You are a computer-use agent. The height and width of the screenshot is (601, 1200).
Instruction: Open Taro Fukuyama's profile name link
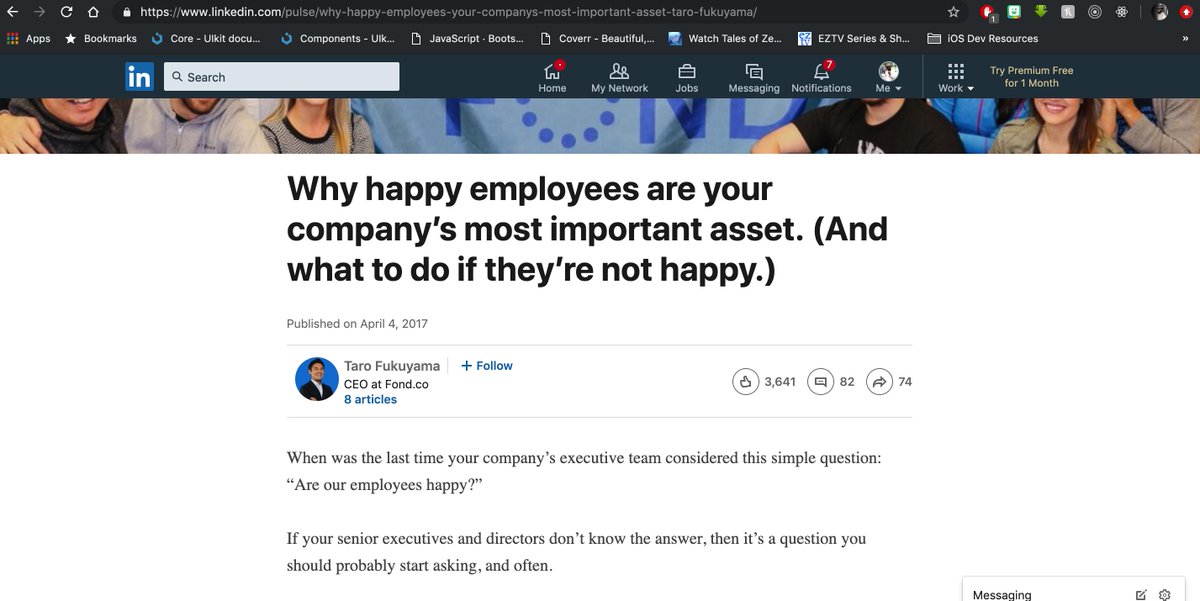(392, 366)
